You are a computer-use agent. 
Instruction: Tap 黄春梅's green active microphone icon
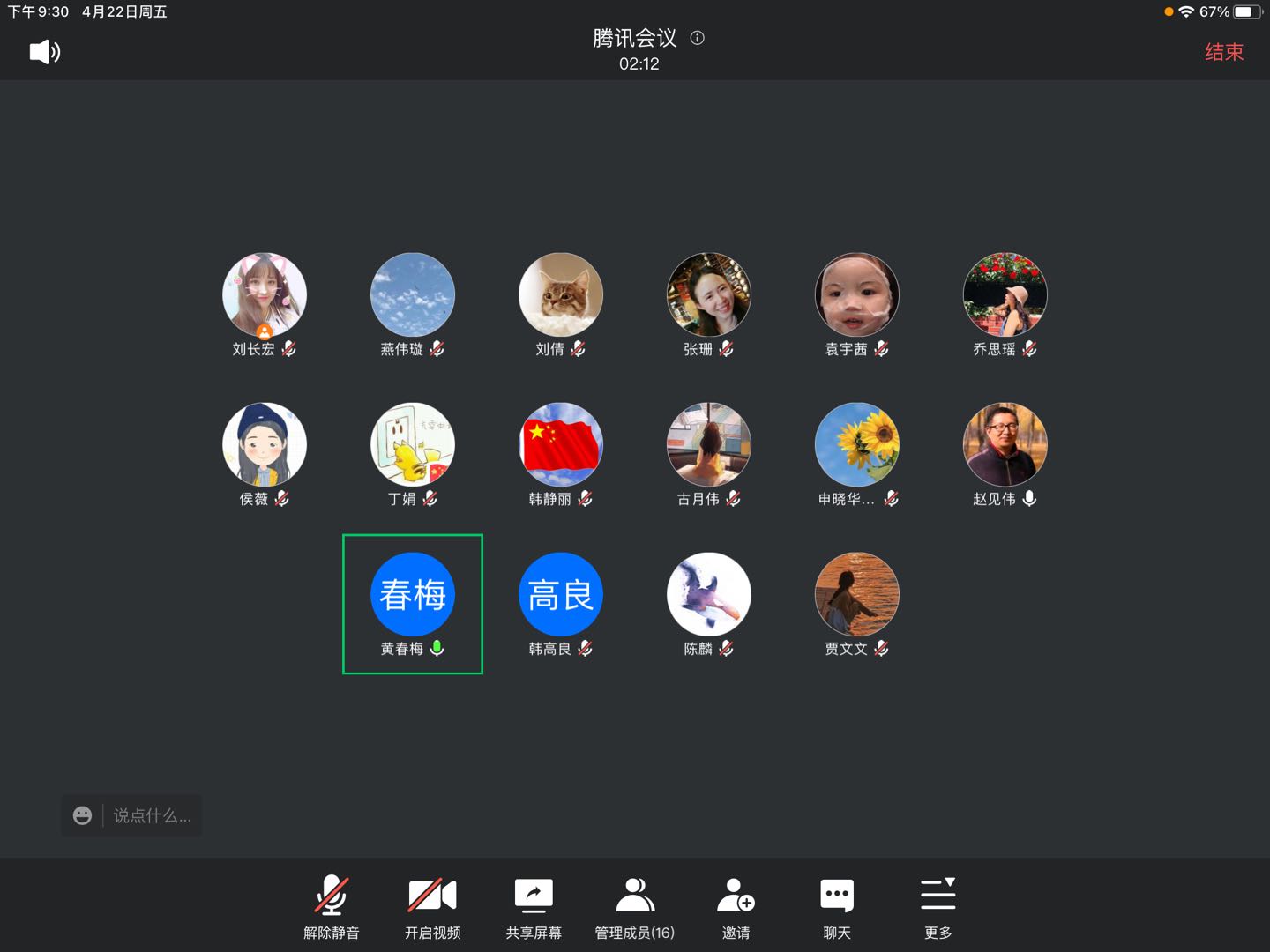tap(437, 649)
